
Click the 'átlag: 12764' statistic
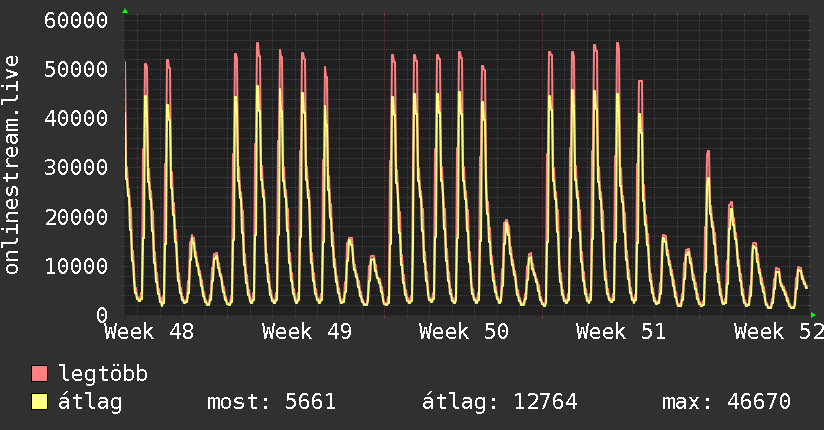click(x=500, y=402)
